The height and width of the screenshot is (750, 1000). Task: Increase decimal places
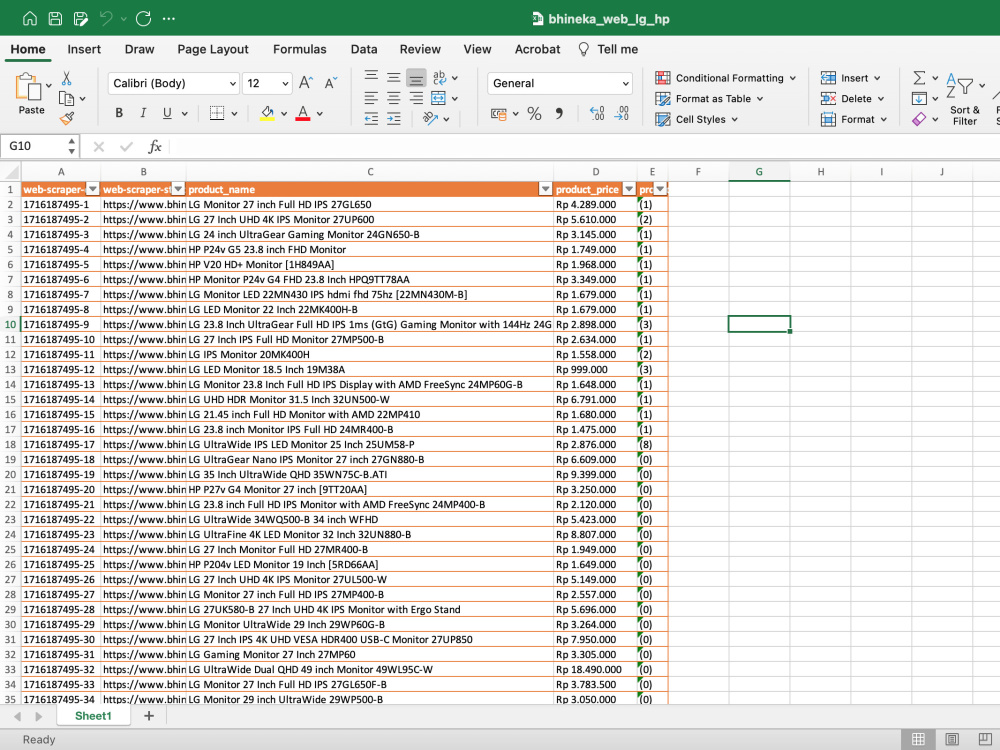597,114
